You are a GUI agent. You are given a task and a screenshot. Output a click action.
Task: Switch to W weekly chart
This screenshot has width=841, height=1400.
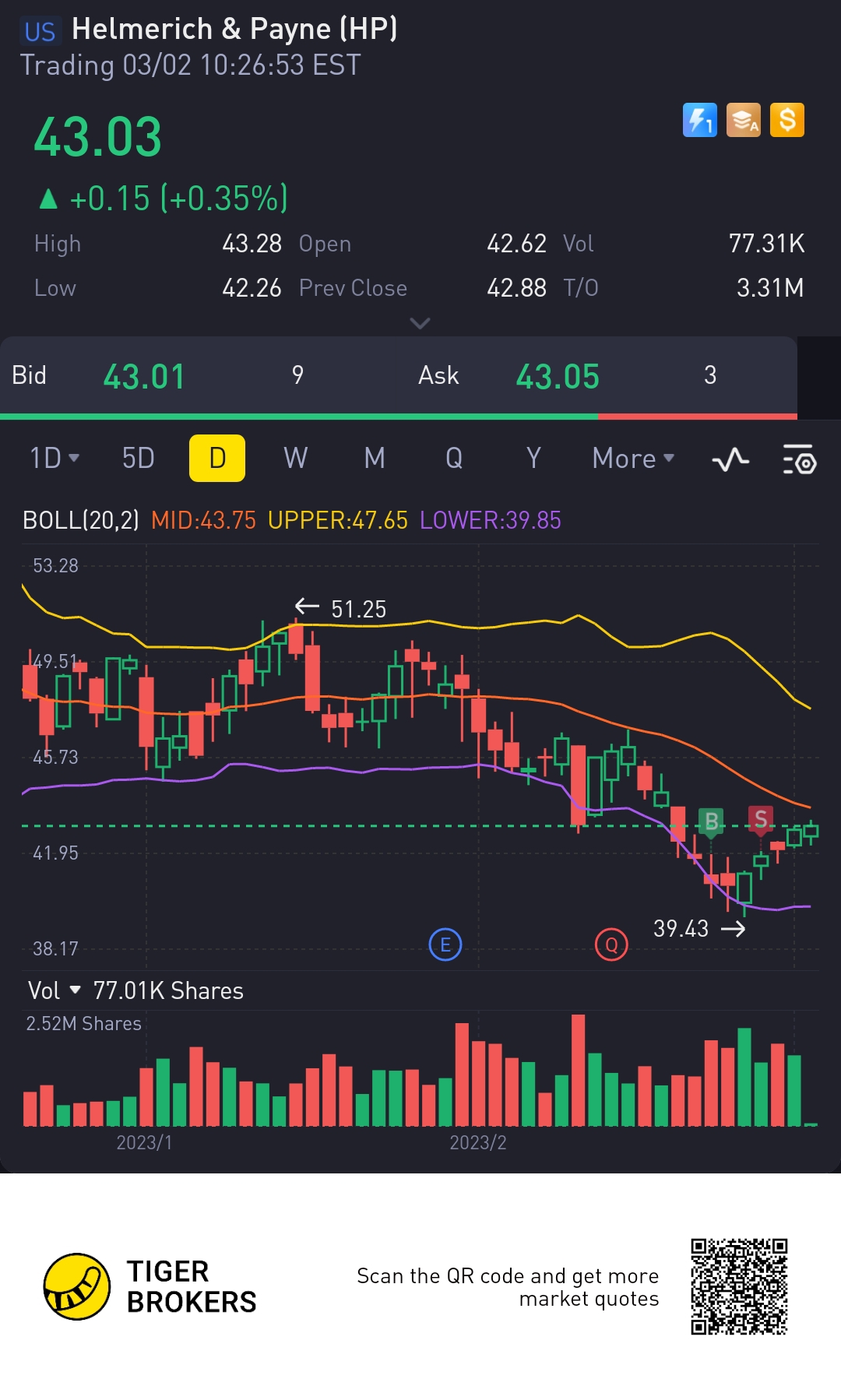coord(296,458)
